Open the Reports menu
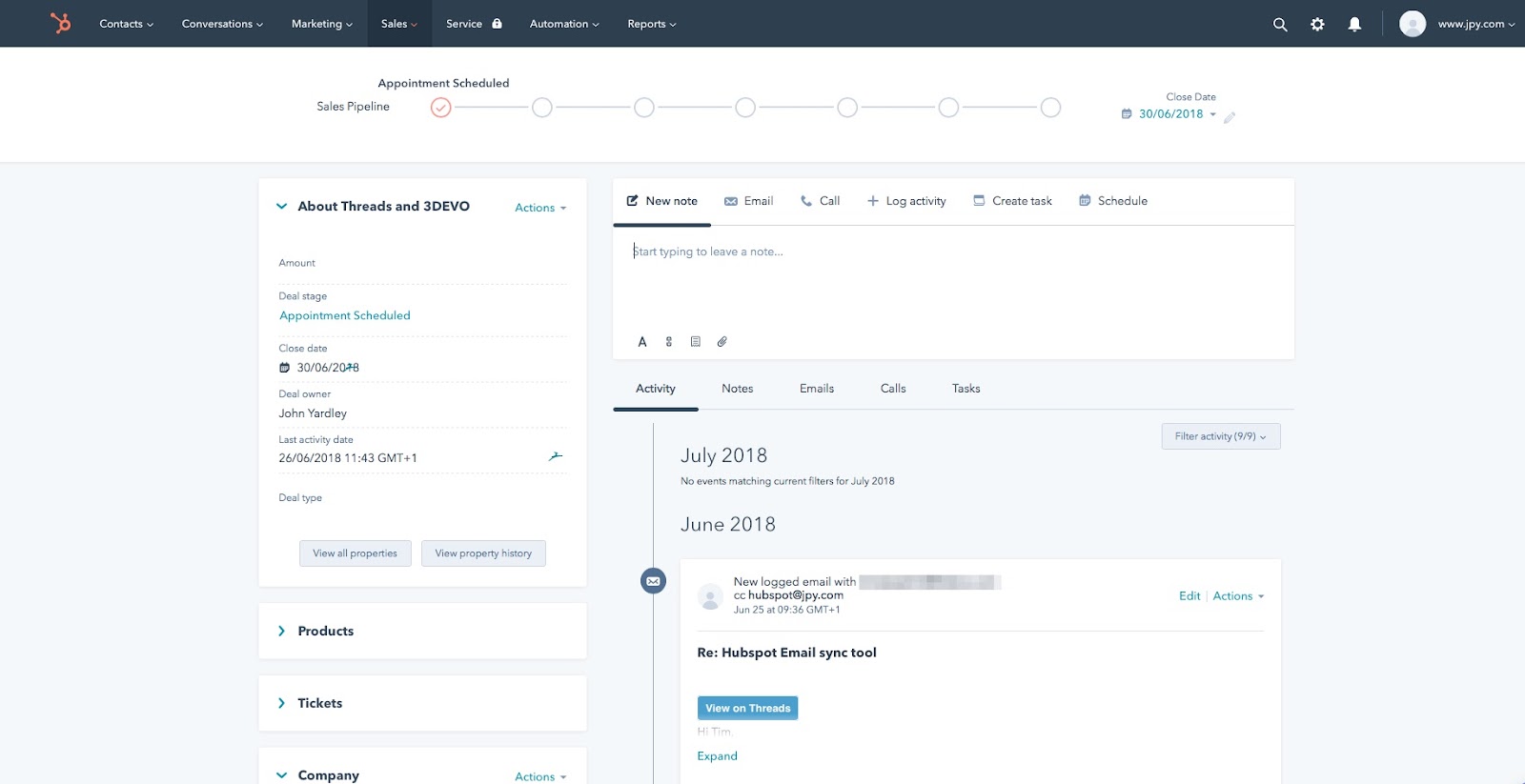 coord(652,24)
